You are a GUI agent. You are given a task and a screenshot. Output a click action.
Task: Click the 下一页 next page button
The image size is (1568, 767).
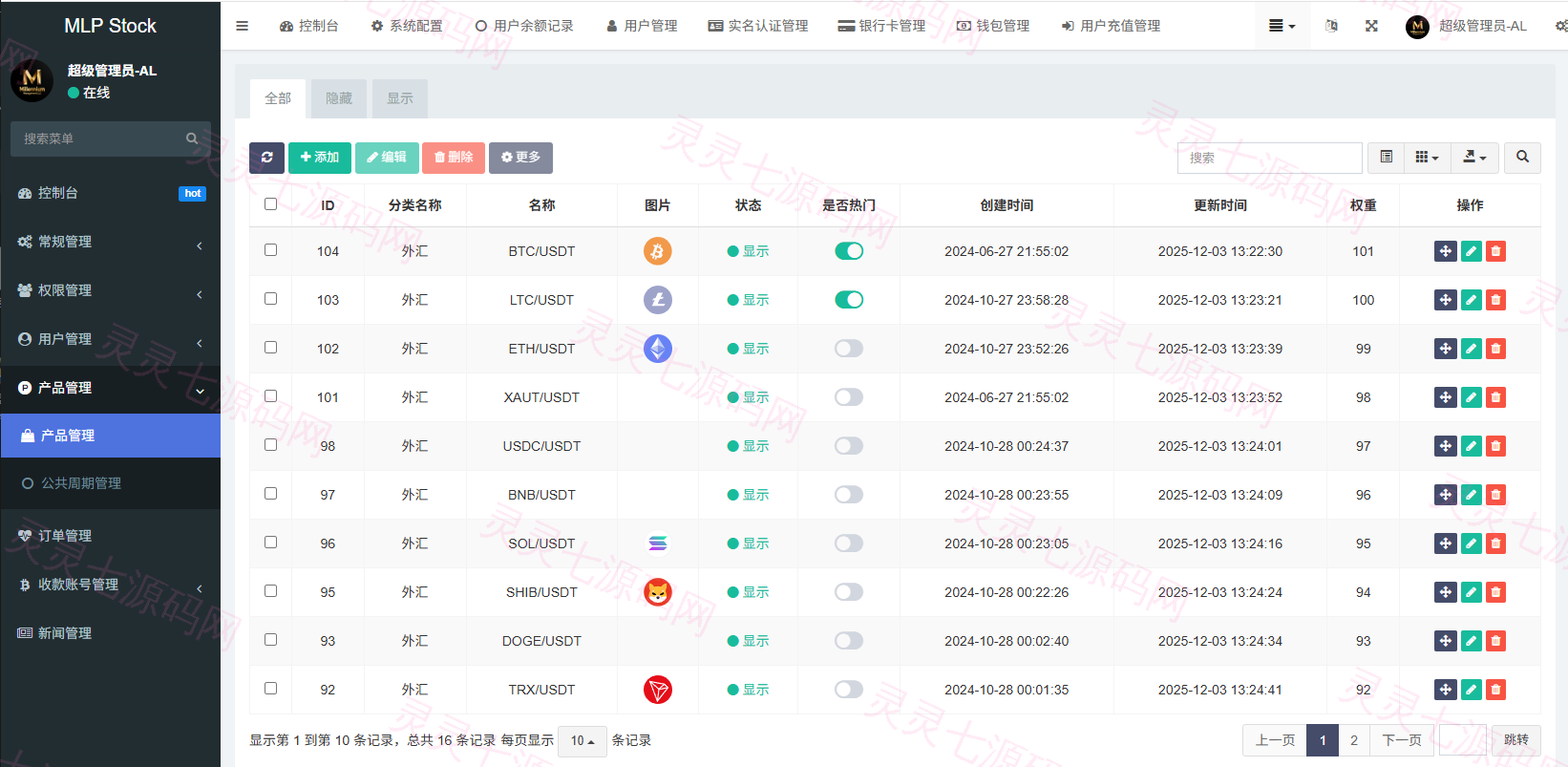click(1402, 740)
